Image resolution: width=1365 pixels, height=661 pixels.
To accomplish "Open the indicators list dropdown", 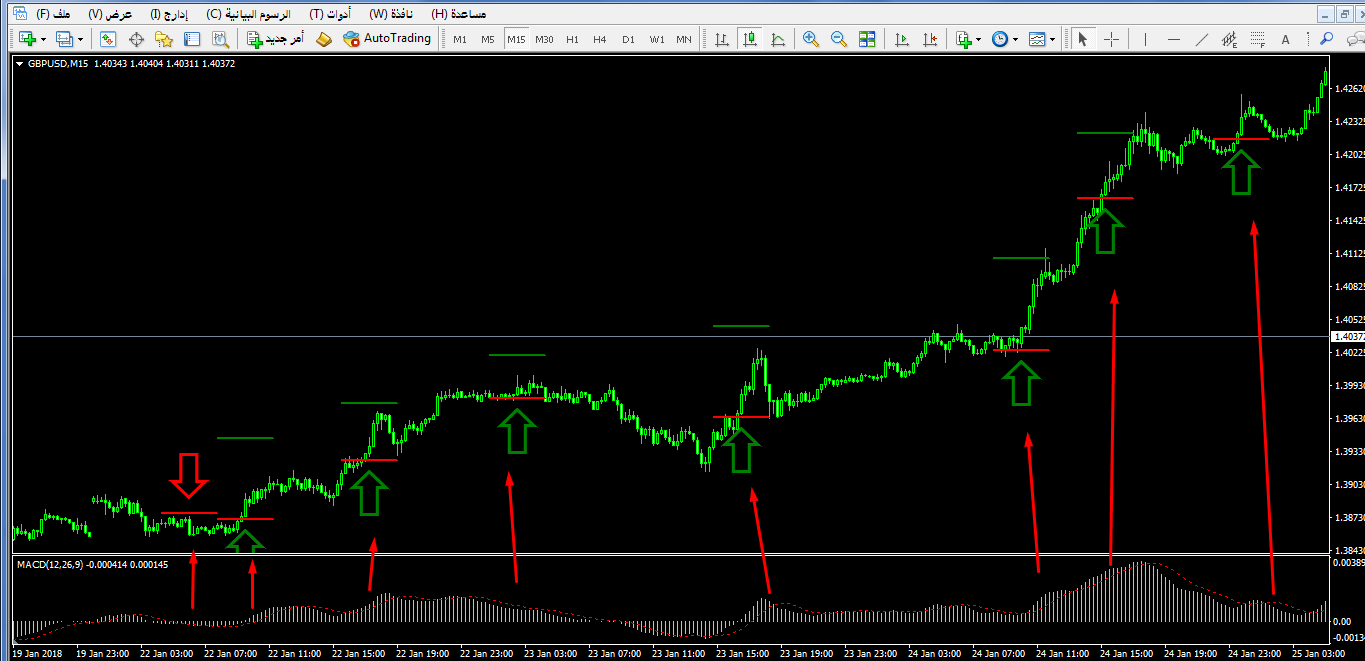I will 980,39.
